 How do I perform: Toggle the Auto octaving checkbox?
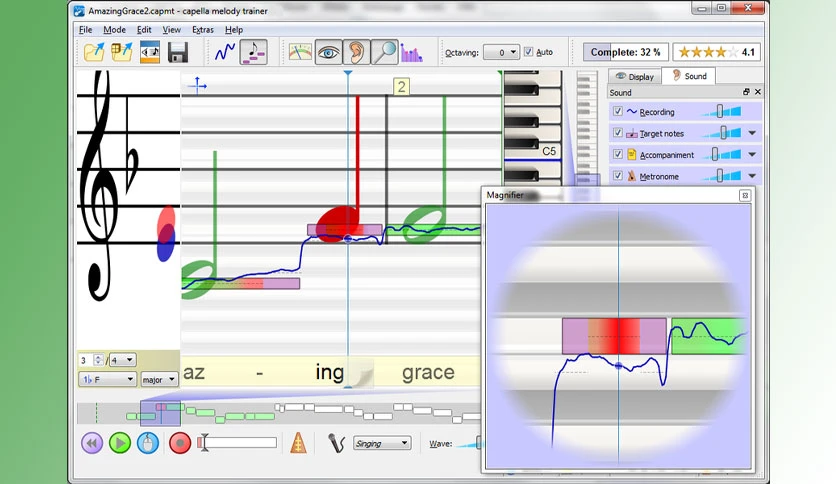pyautogui.click(x=528, y=52)
